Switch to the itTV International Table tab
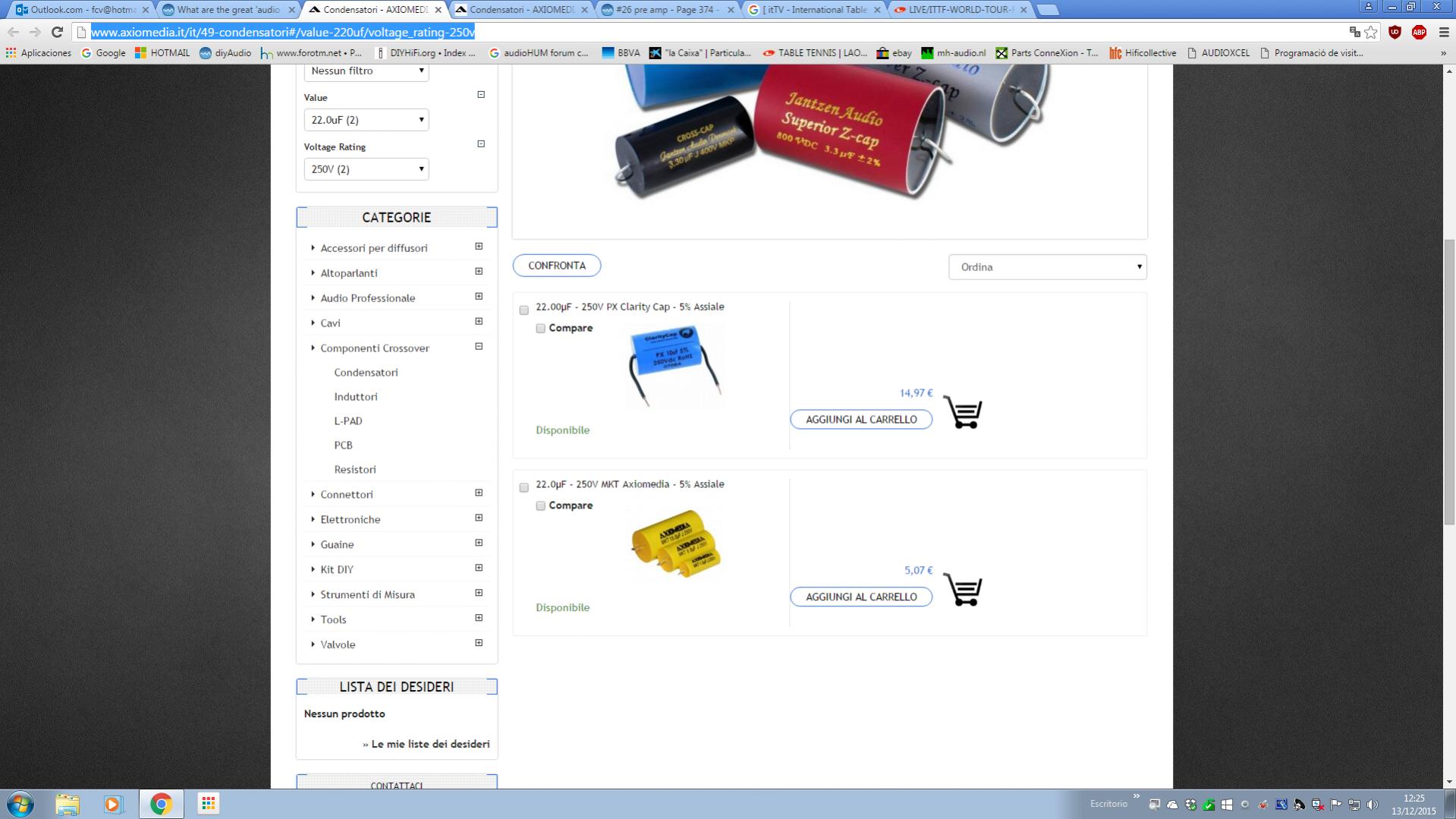Viewport: 1456px width, 819px height. point(814,10)
